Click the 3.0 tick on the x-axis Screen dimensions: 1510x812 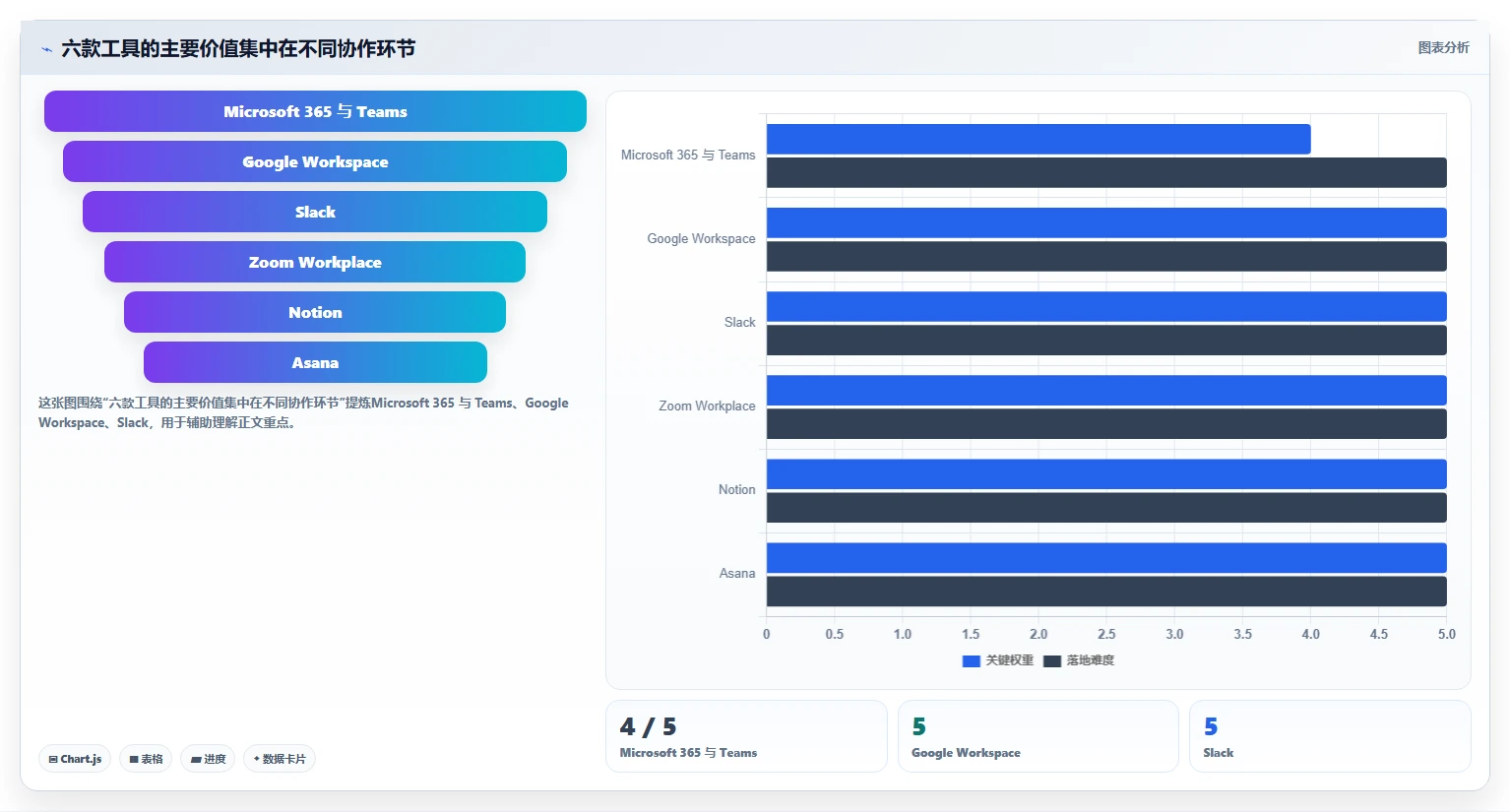click(x=1174, y=634)
